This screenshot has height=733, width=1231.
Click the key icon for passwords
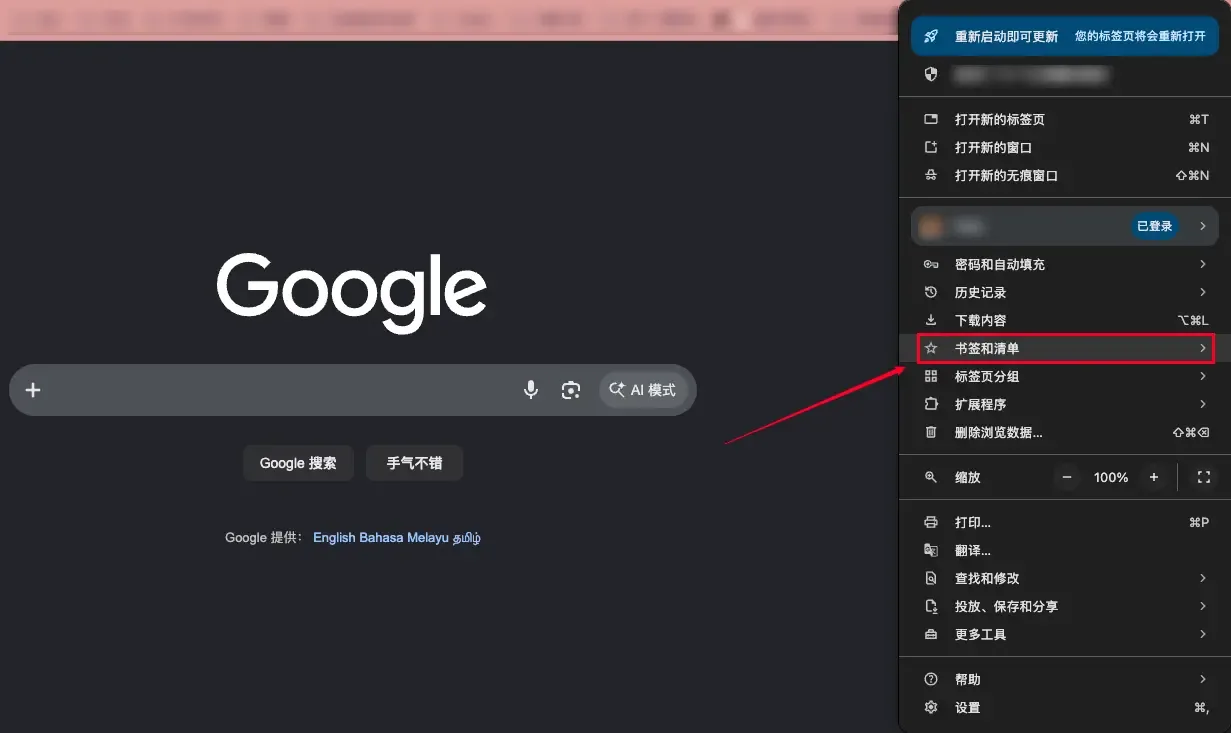931,264
